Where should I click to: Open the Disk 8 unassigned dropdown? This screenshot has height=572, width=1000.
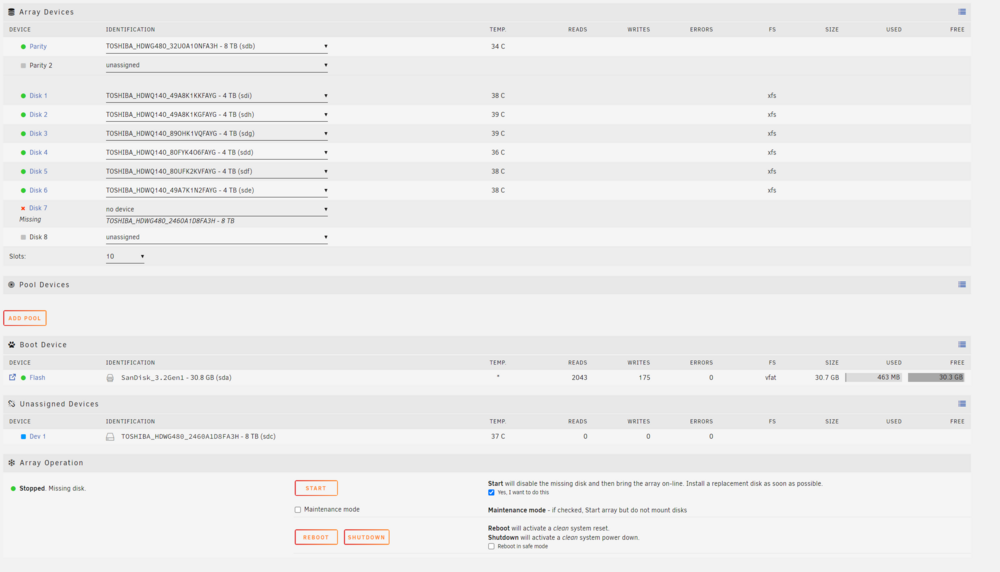coord(217,237)
